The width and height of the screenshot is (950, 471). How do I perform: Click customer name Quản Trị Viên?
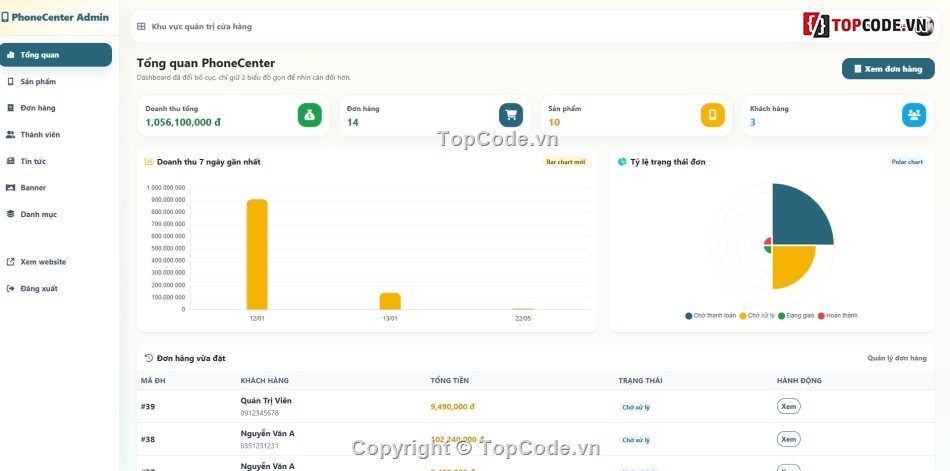click(x=266, y=401)
